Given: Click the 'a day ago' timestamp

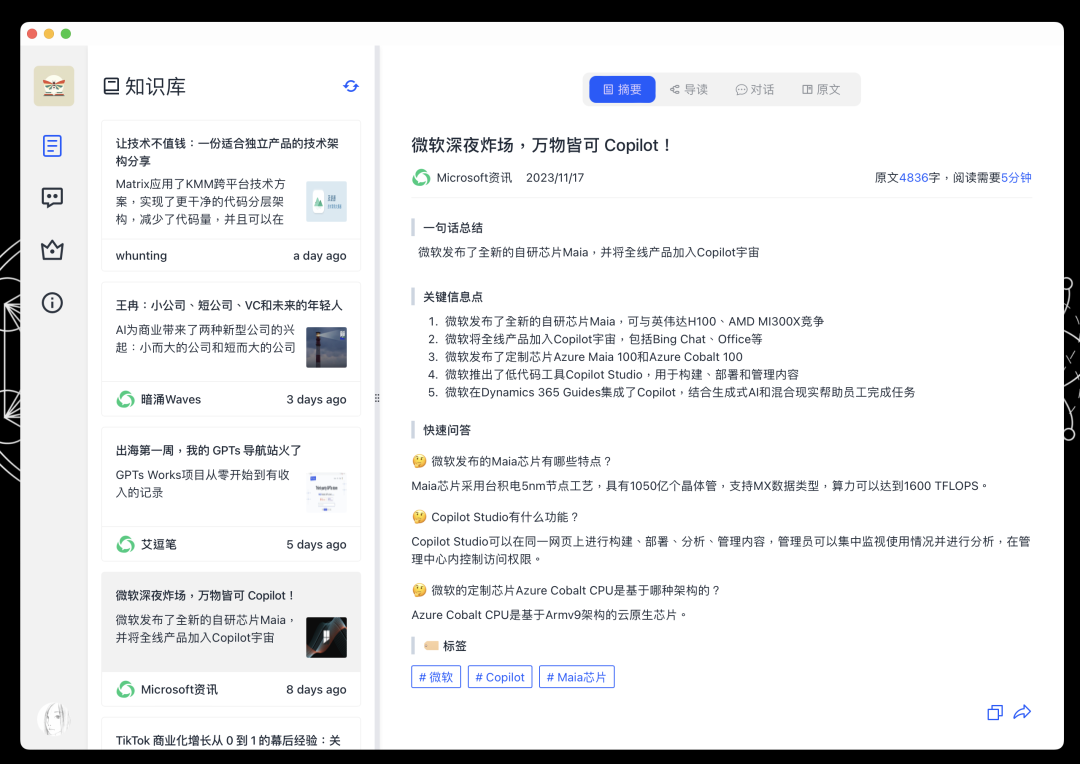Looking at the screenshot, I should [320, 256].
